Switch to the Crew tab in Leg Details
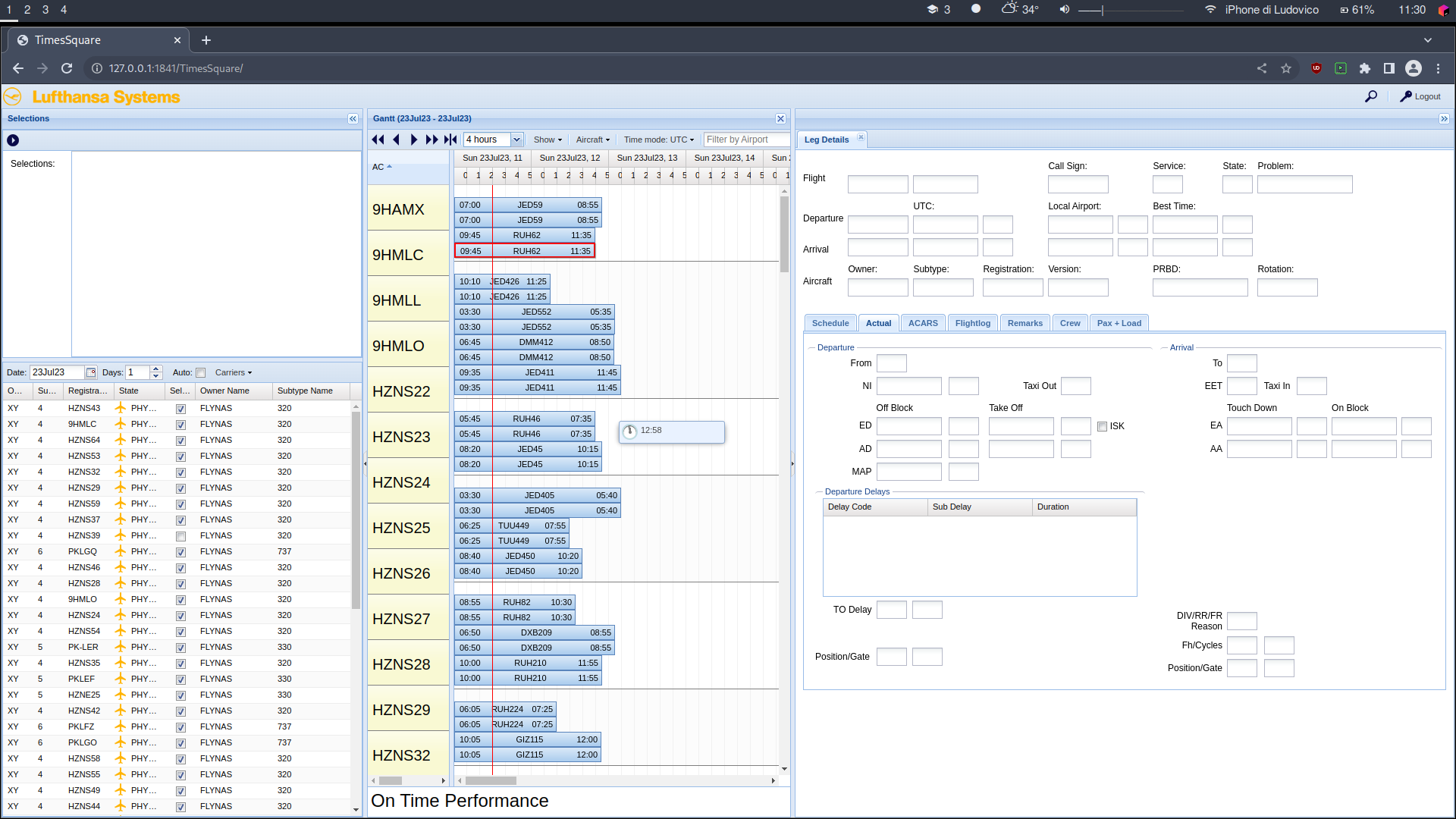 [x=1070, y=322]
